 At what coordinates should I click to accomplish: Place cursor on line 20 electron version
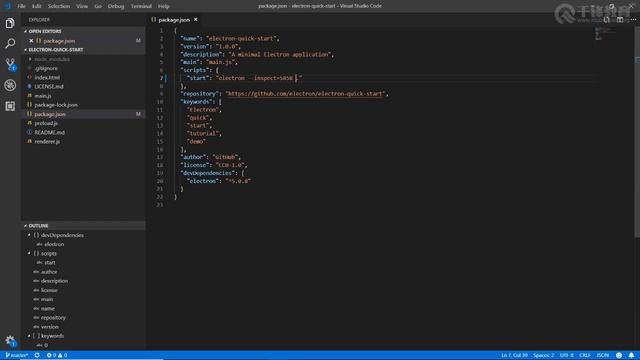point(238,181)
